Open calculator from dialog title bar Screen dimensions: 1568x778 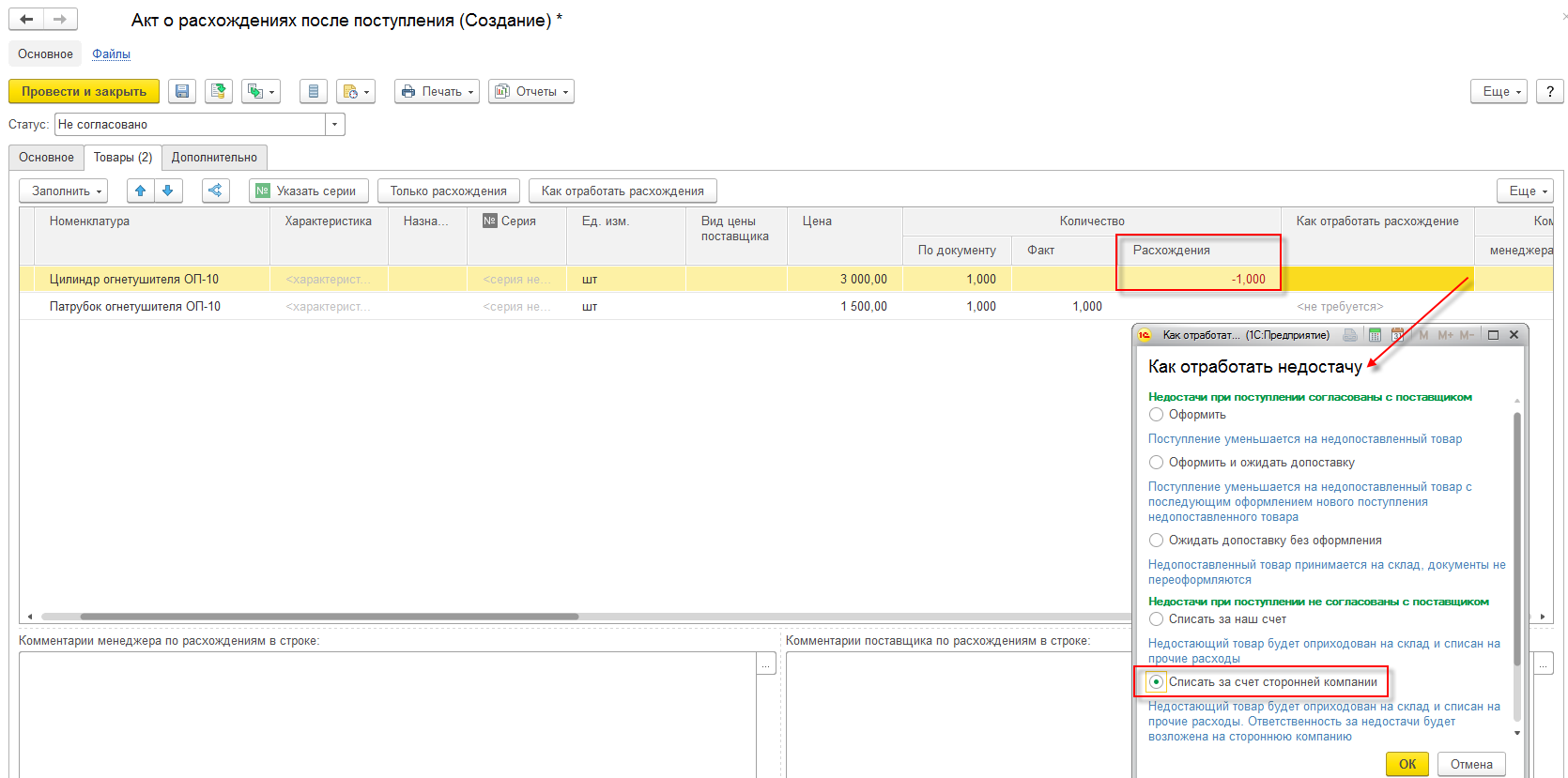[x=1375, y=335]
